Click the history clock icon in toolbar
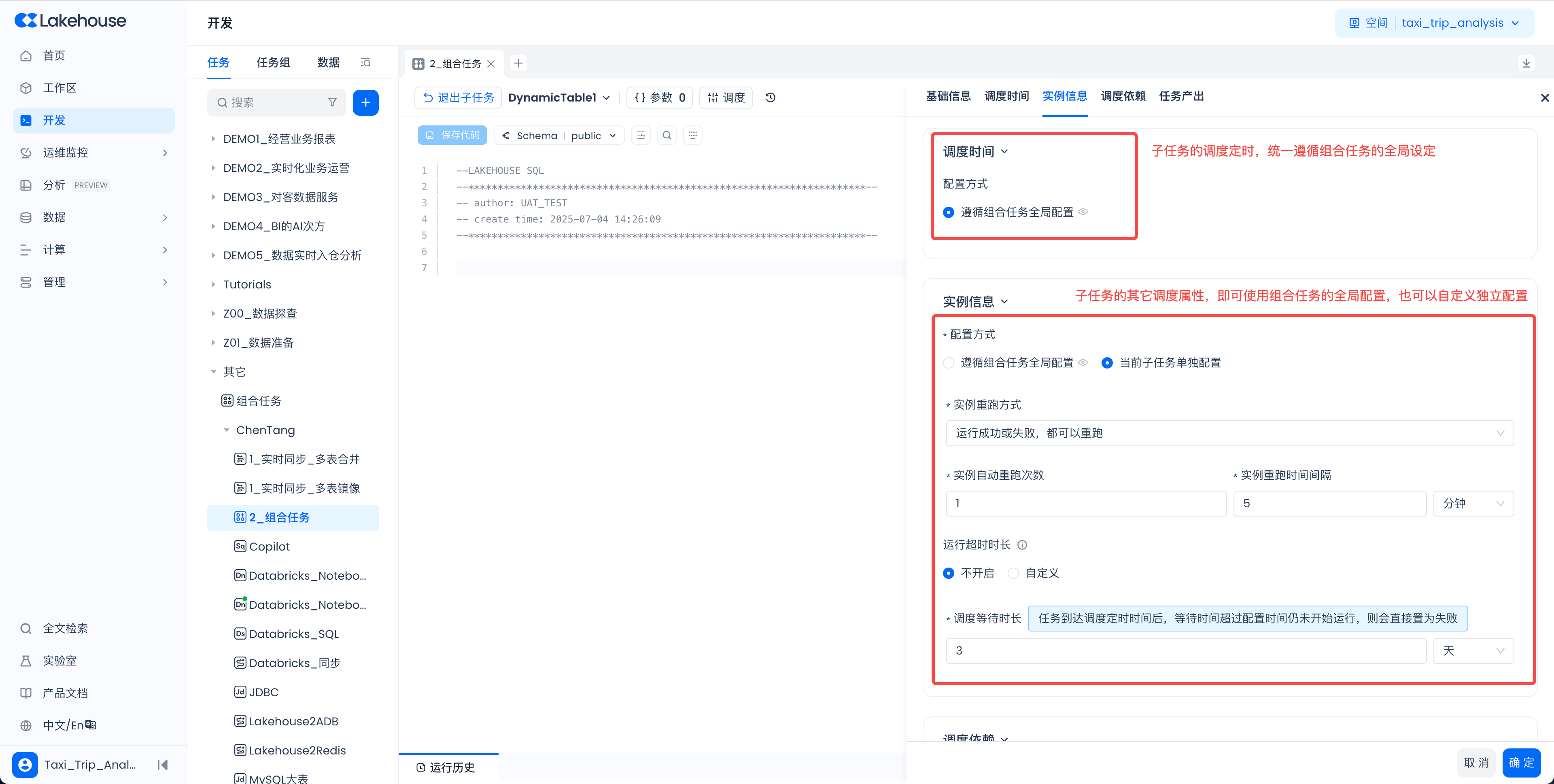The height and width of the screenshot is (784, 1554). click(x=771, y=98)
